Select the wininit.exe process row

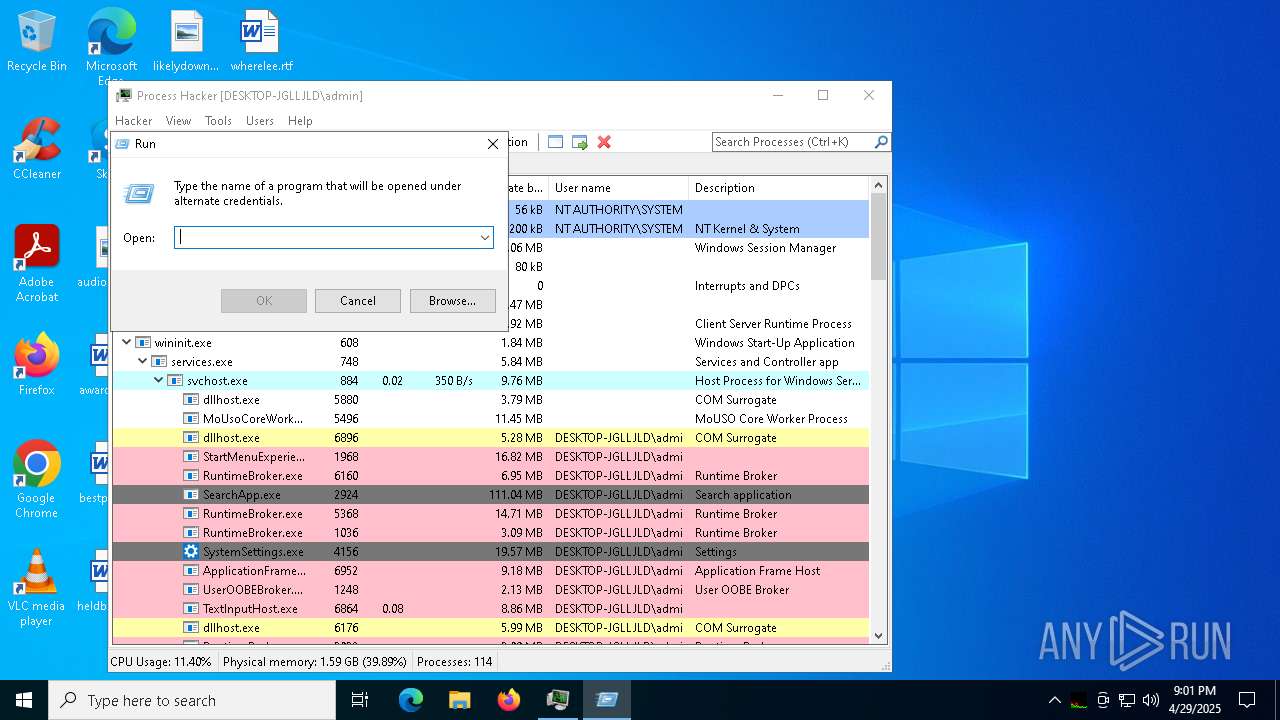[x=490, y=343]
